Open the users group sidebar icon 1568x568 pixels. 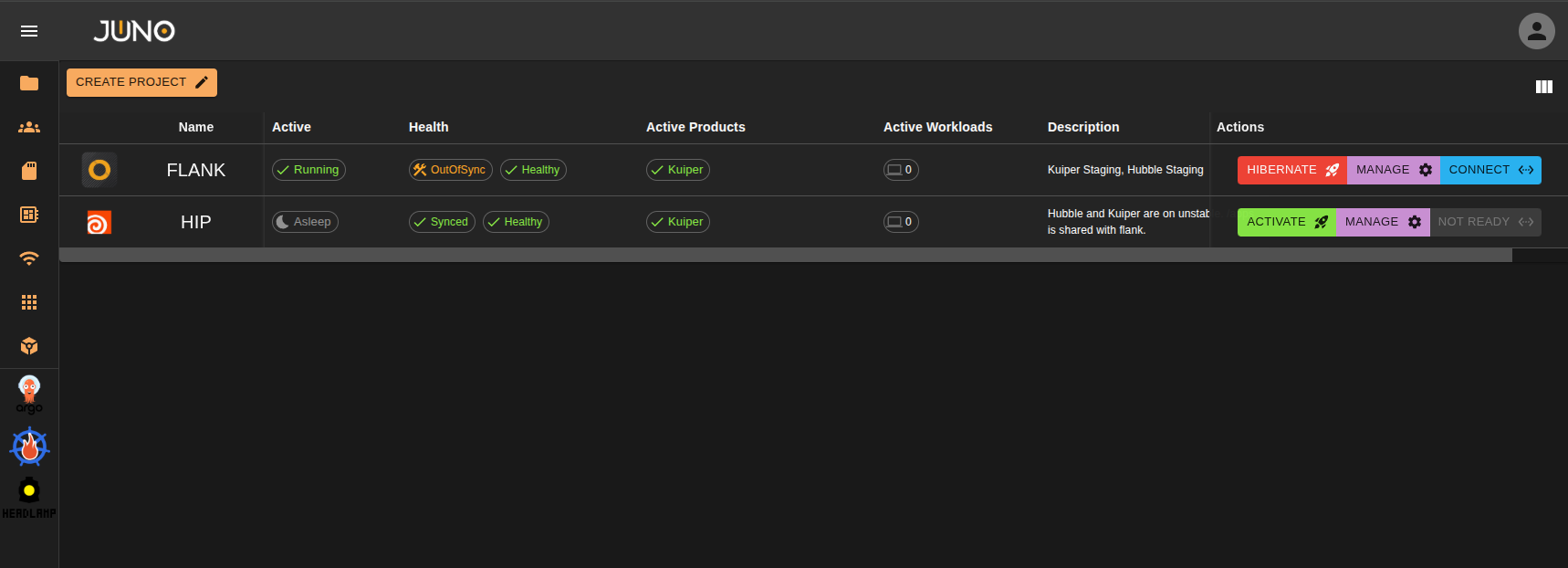point(29,127)
